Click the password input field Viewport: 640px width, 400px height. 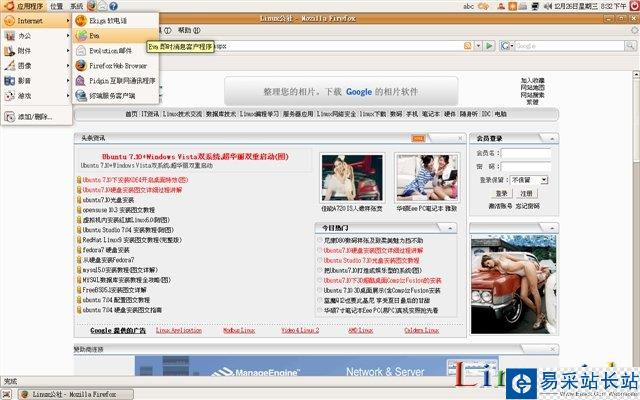point(526,167)
